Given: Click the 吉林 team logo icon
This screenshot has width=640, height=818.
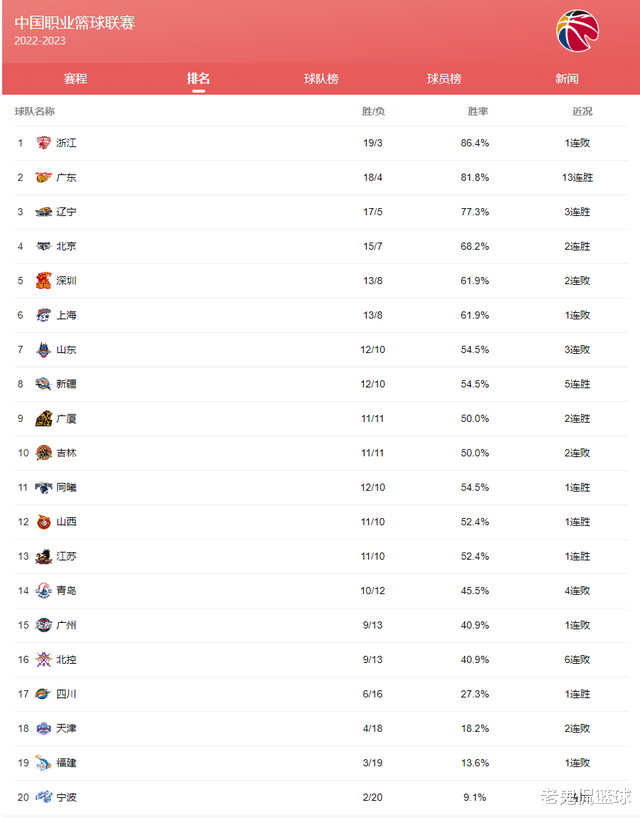Looking at the screenshot, I should (x=43, y=452).
